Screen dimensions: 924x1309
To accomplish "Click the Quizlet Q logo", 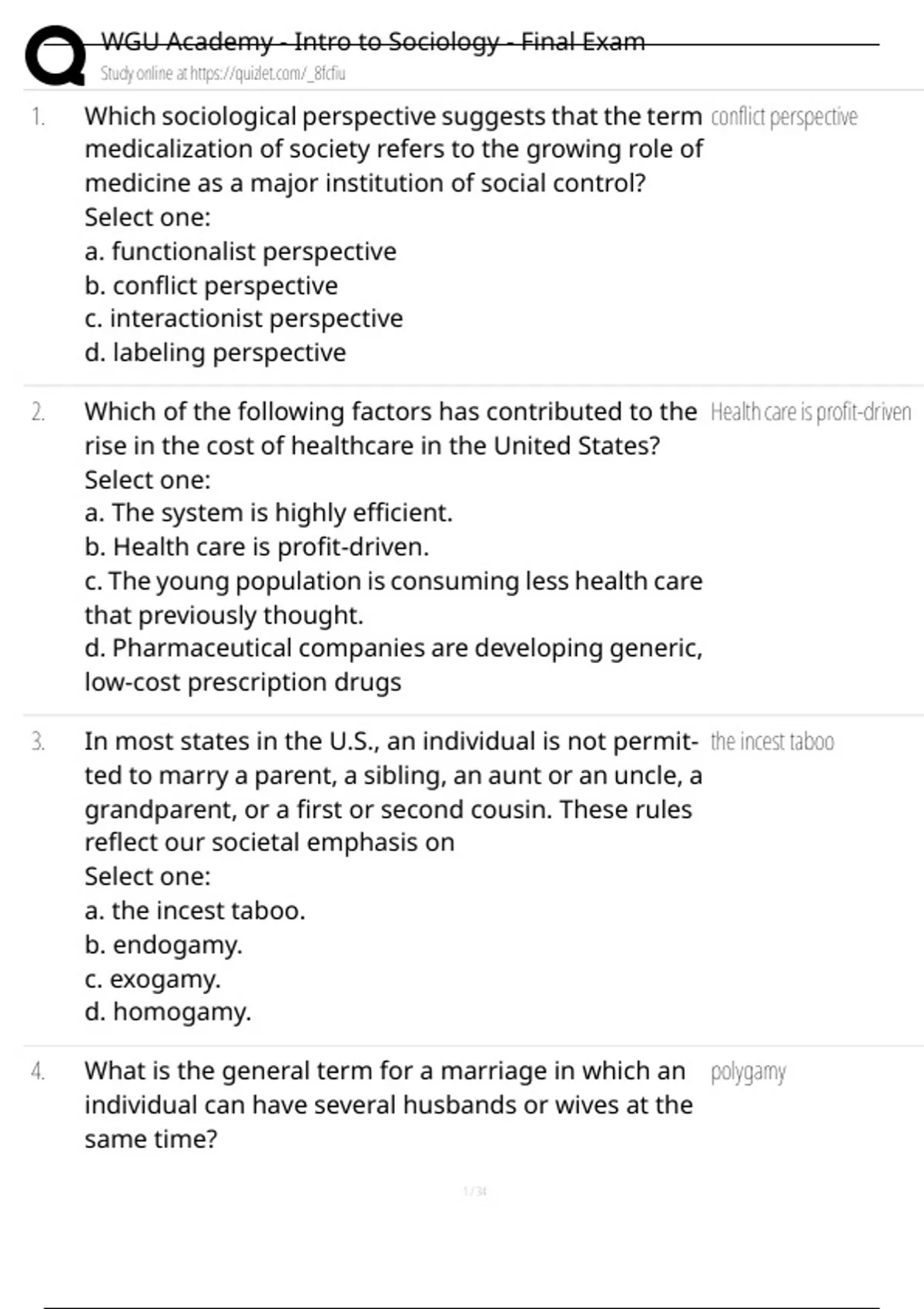I will point(54,55).
